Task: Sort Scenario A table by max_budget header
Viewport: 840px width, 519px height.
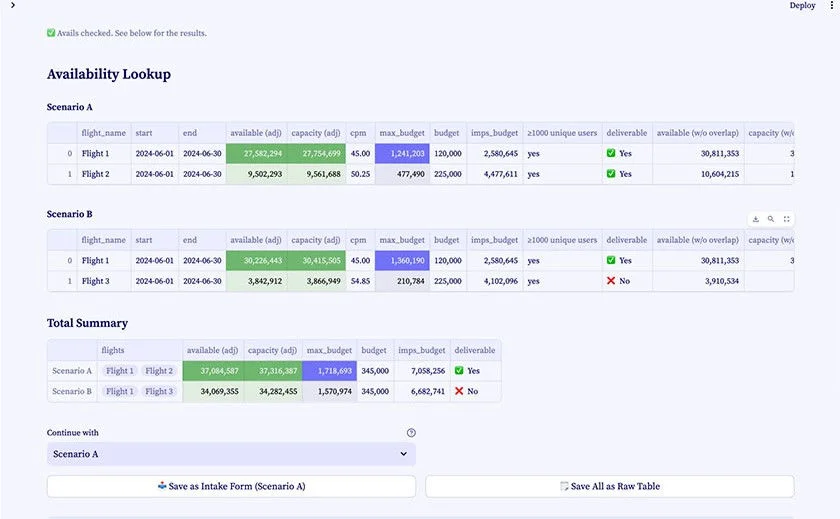Action: pyautogui.click(x=402, y=133)
